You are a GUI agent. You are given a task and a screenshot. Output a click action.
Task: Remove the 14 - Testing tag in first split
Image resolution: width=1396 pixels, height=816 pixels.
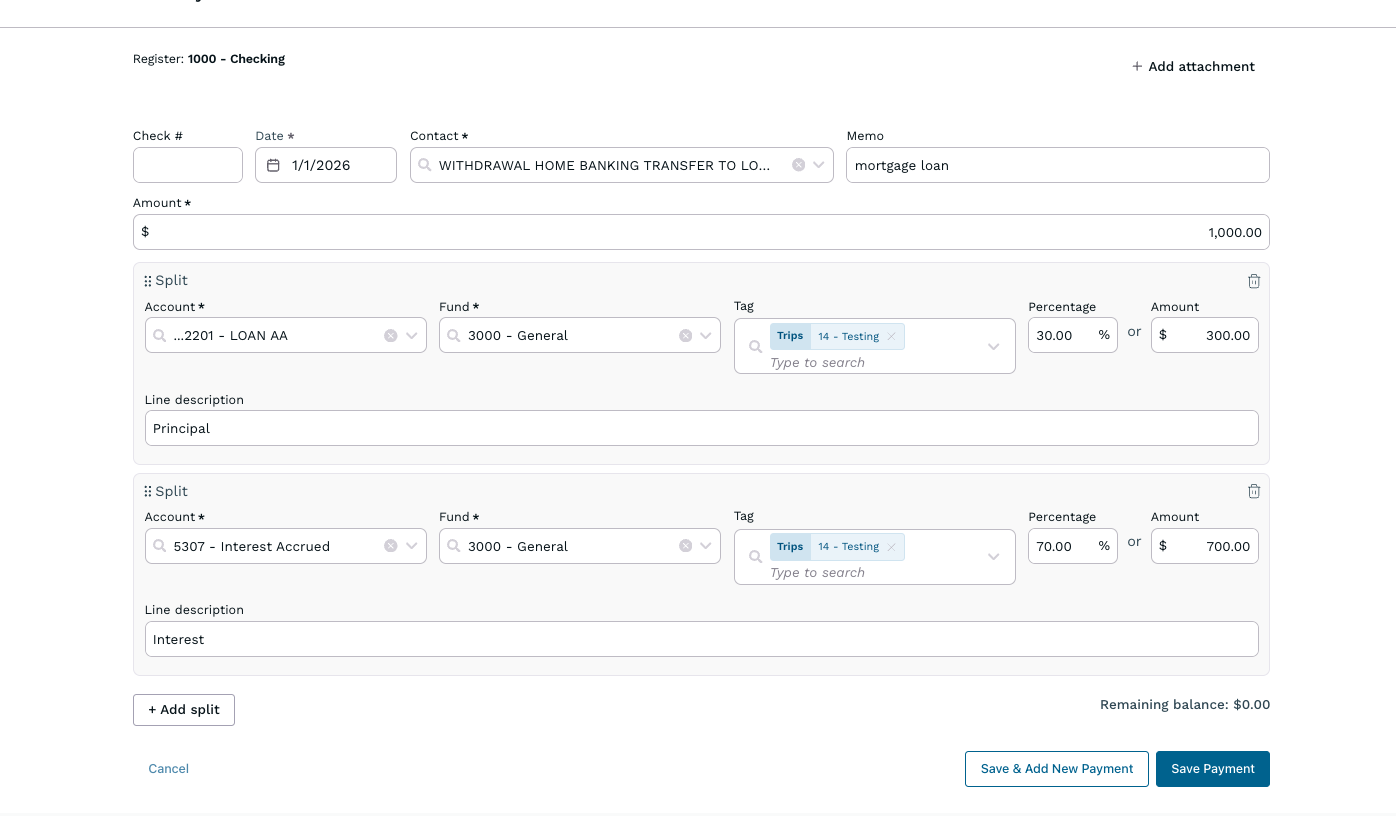[889, 335]
